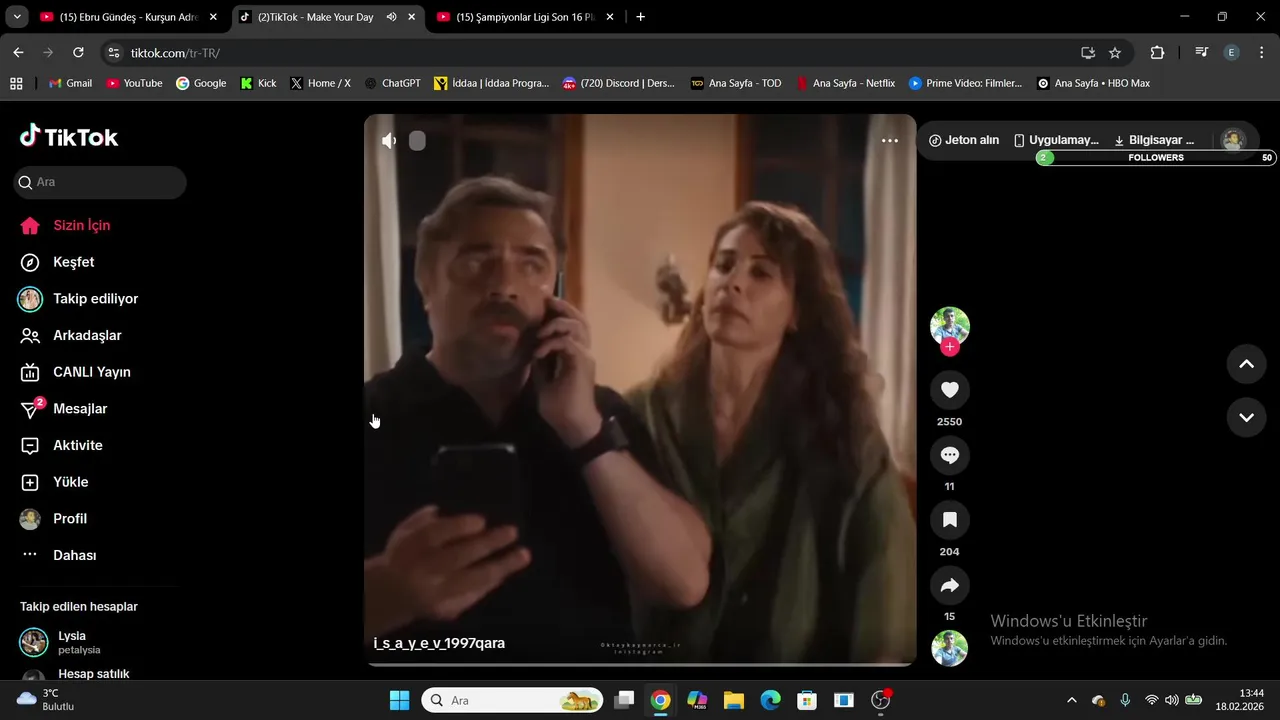Go to previous video with up arrow
The width and height of the screenshot is (1280, 720).
coord(1246,364)
